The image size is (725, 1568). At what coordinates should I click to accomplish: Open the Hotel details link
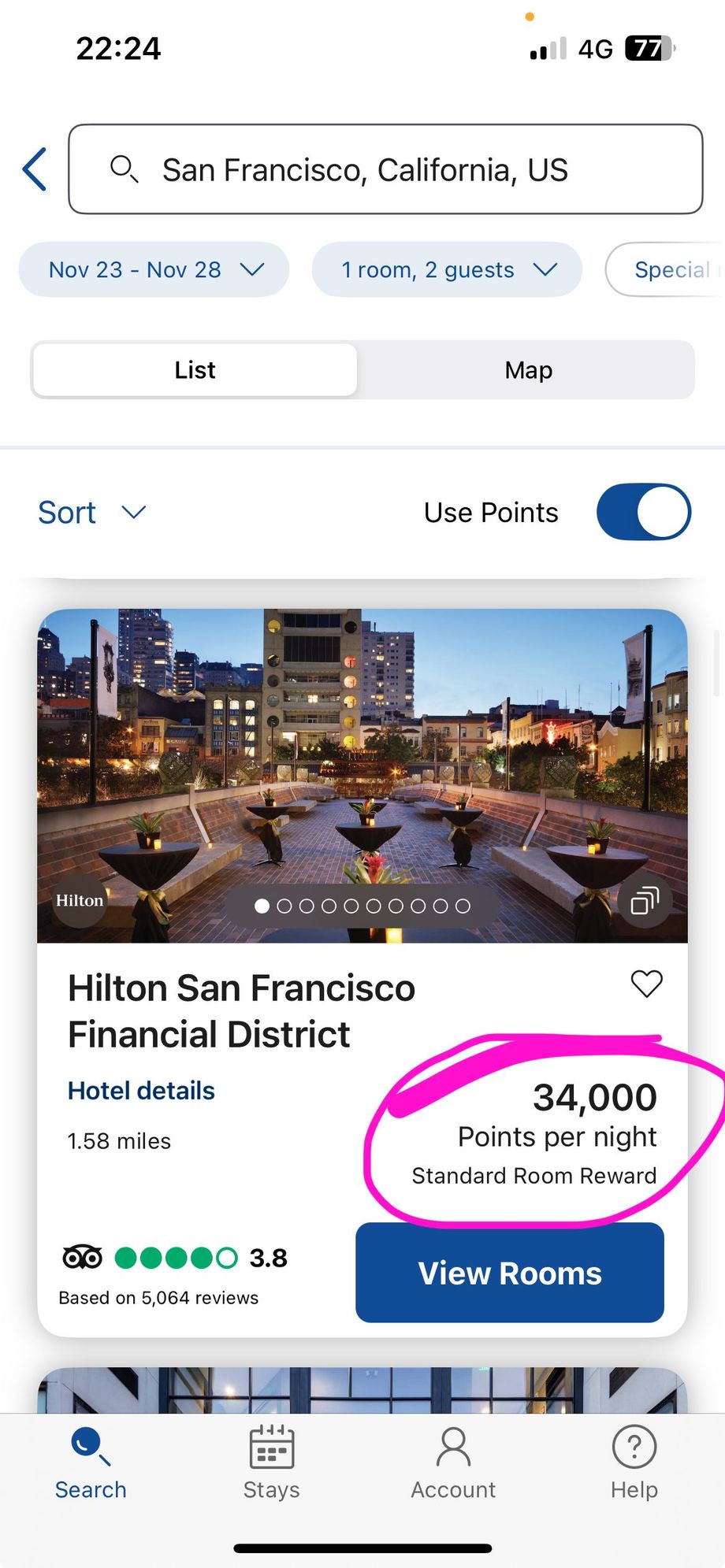(141, 1091)
